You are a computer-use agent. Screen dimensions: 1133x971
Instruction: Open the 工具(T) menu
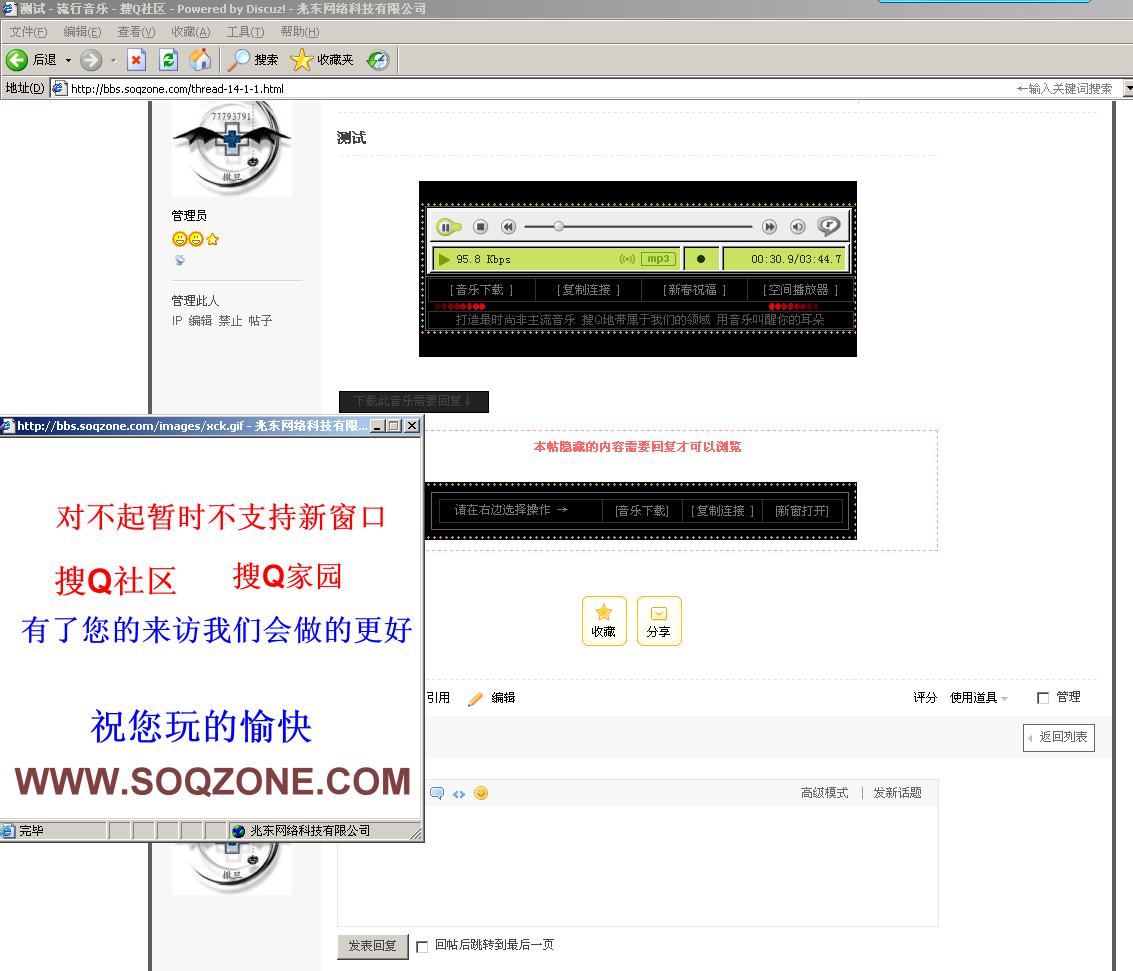[246, 32]
